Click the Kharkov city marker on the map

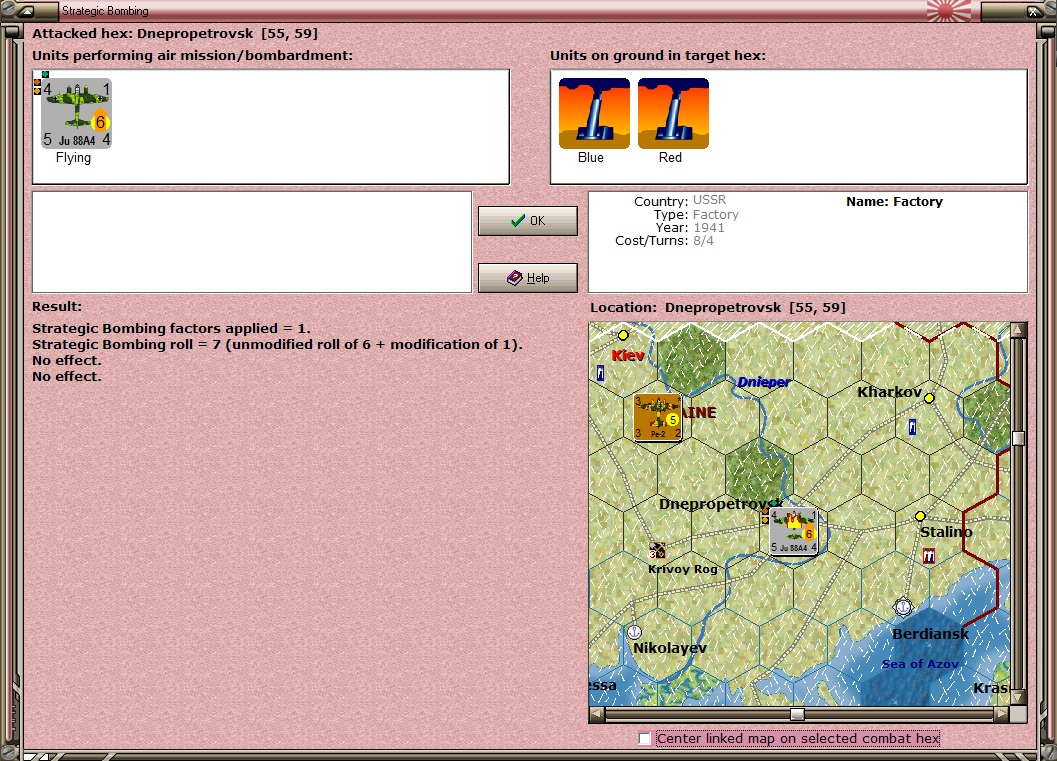coord(929,398)
